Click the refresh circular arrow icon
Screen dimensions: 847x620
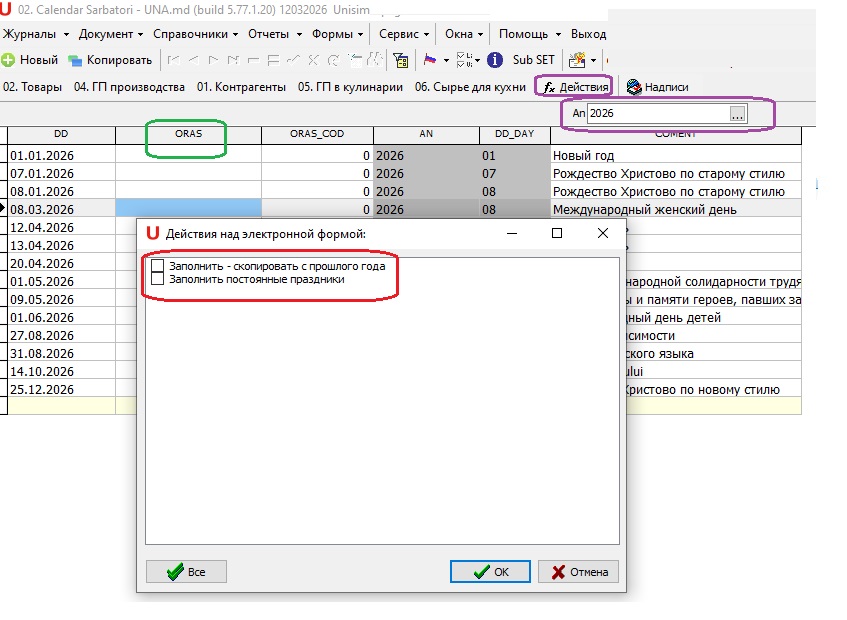pyautogui.click(x=333, y=60)
